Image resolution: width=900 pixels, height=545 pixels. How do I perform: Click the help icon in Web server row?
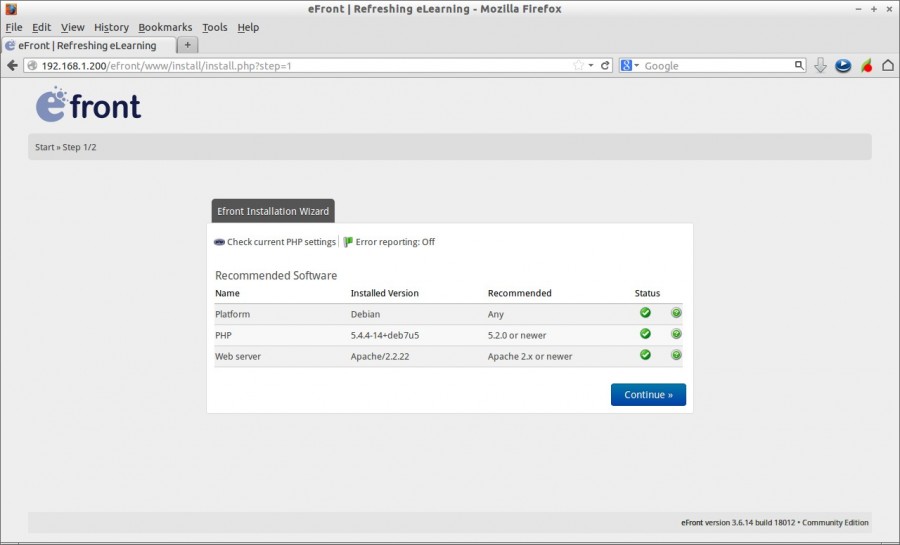[677, 355]
